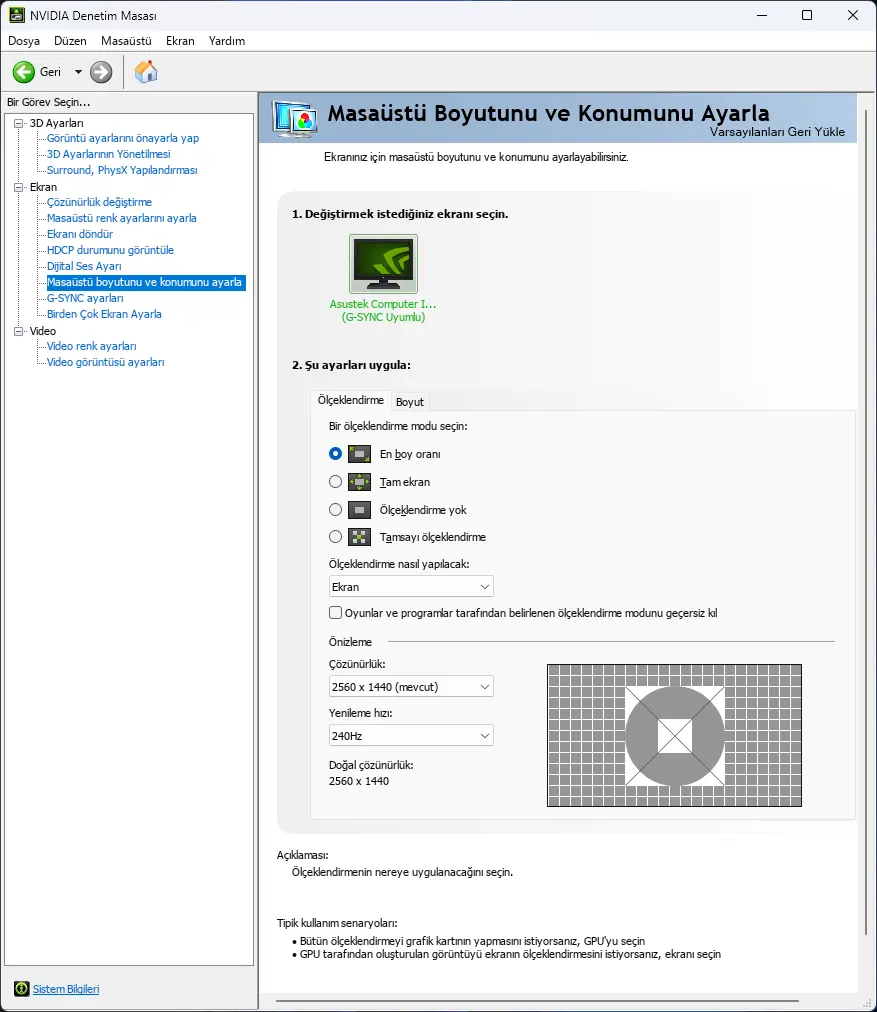Viewport: 877px width, 1012px height.
Task: Switch to the Boyut tab
Action: click(410, 401)
